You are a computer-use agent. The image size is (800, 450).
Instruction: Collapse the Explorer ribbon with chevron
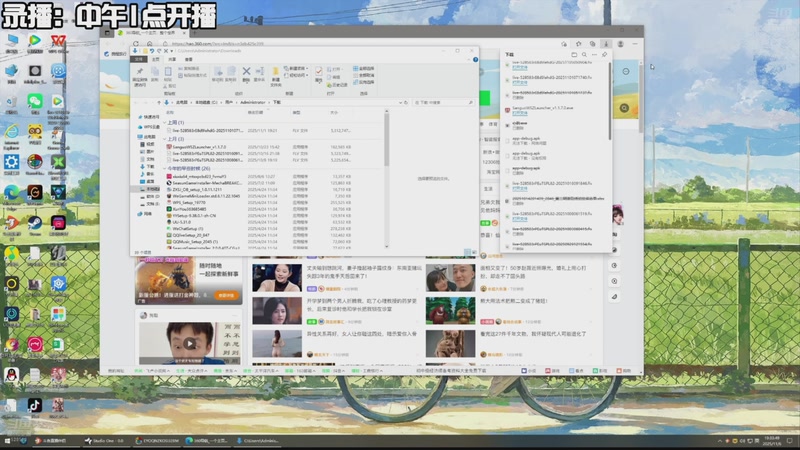(x=468, y=59)
